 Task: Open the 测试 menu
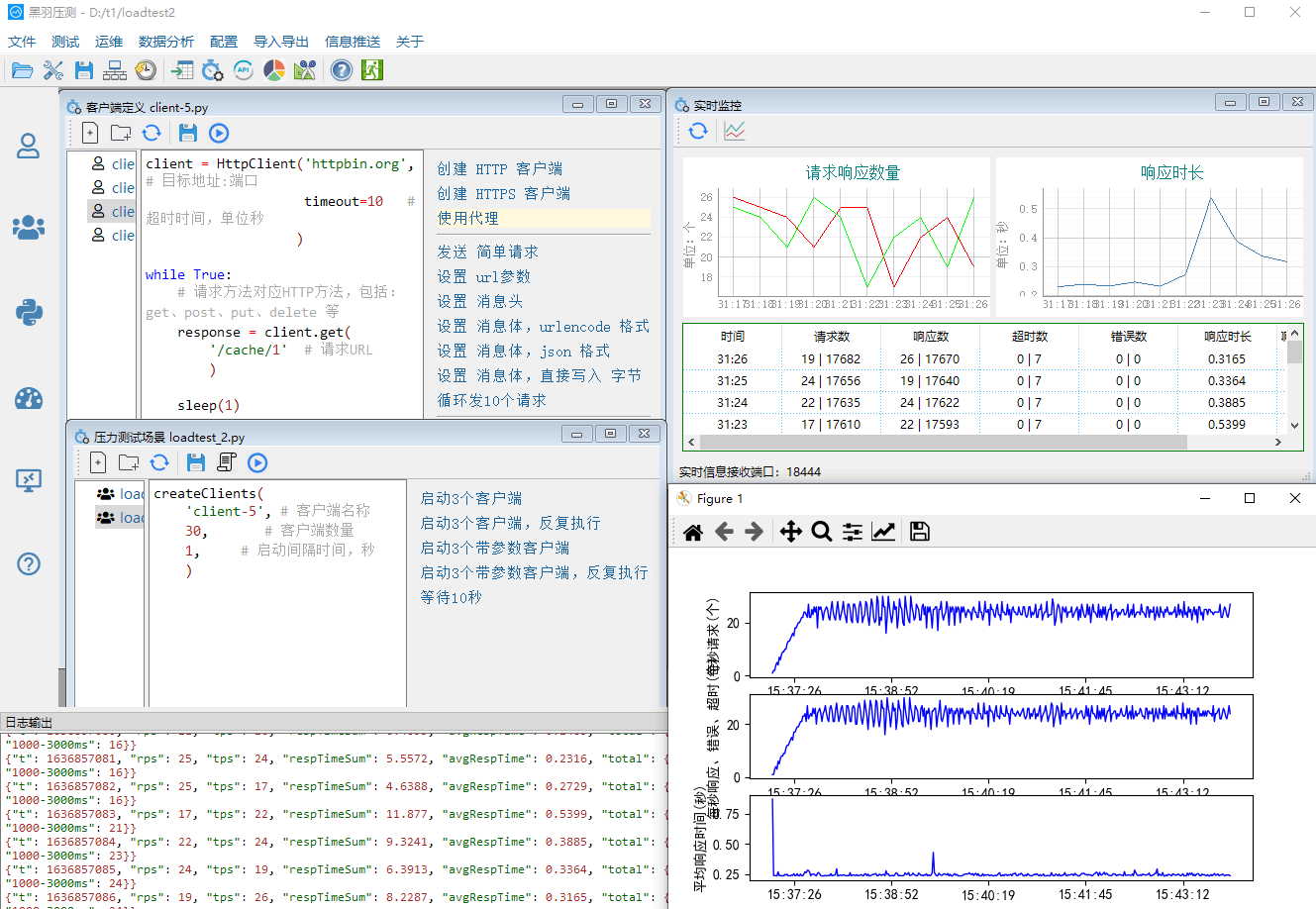pos(65,42)
